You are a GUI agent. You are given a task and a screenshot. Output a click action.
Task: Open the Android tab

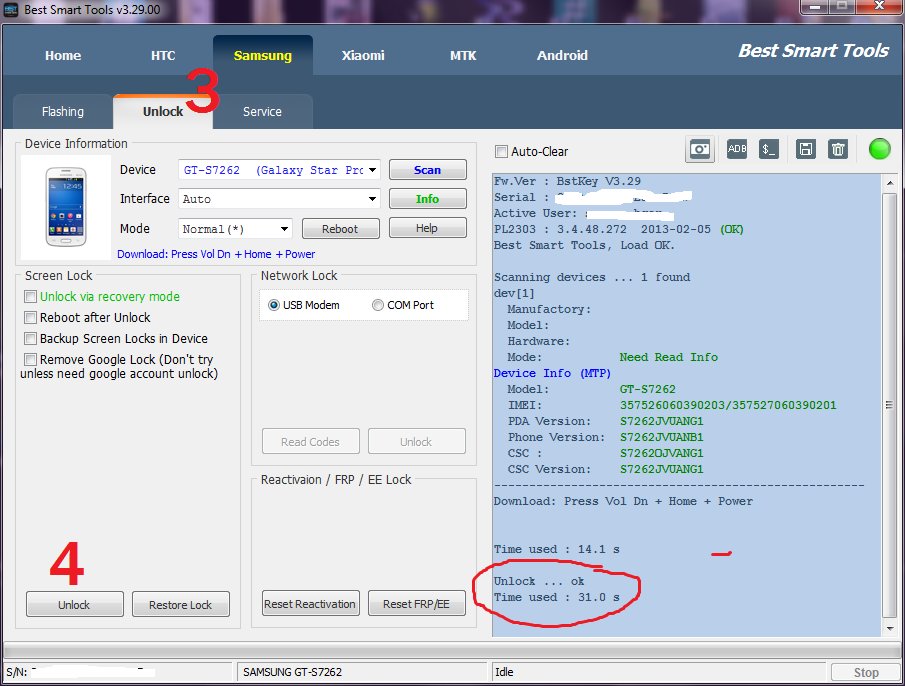(x=562, y=55)
